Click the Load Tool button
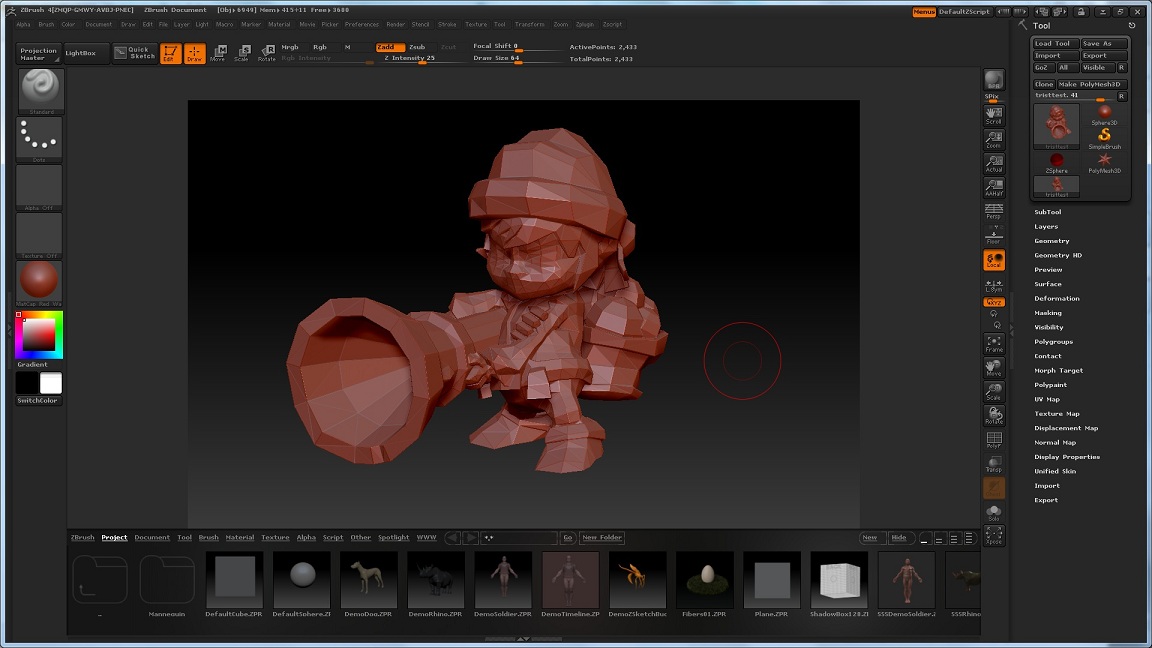 1054,43
